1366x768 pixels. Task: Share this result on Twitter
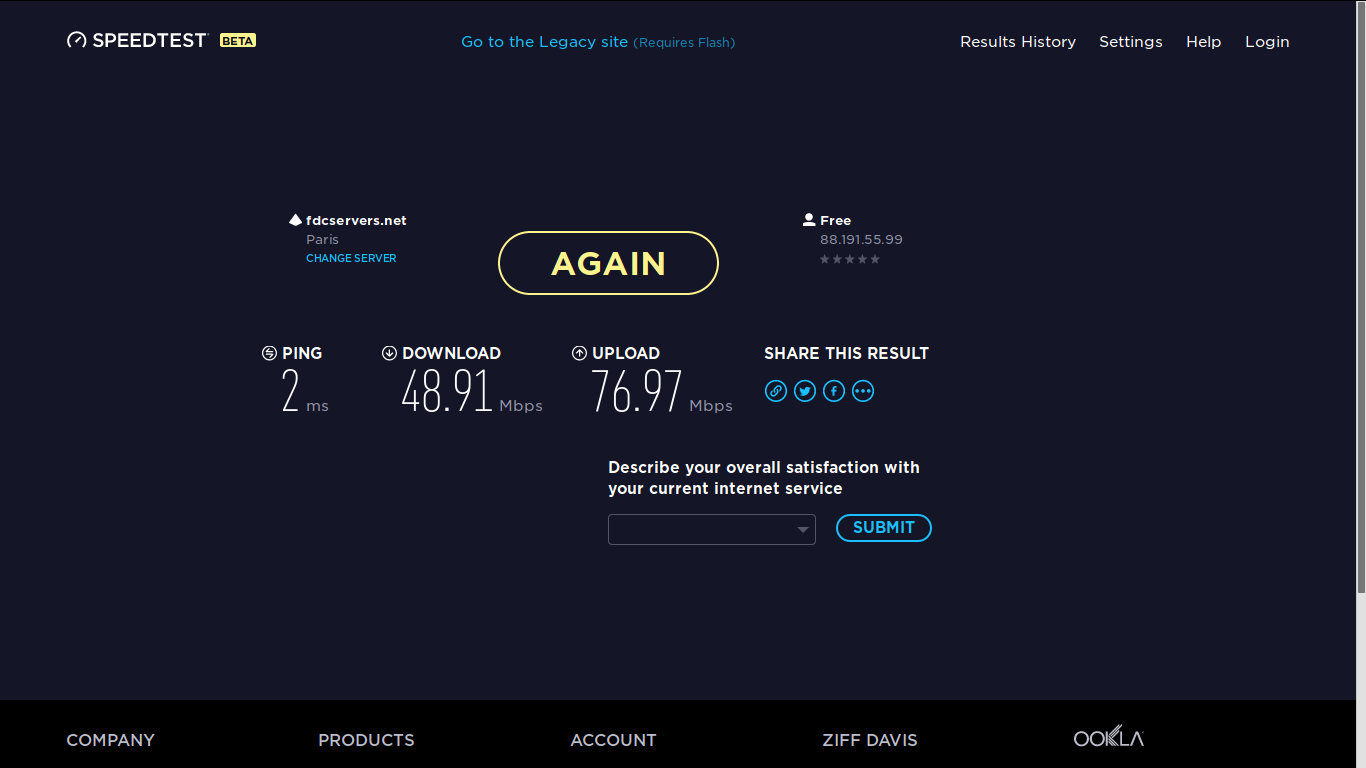805,391
